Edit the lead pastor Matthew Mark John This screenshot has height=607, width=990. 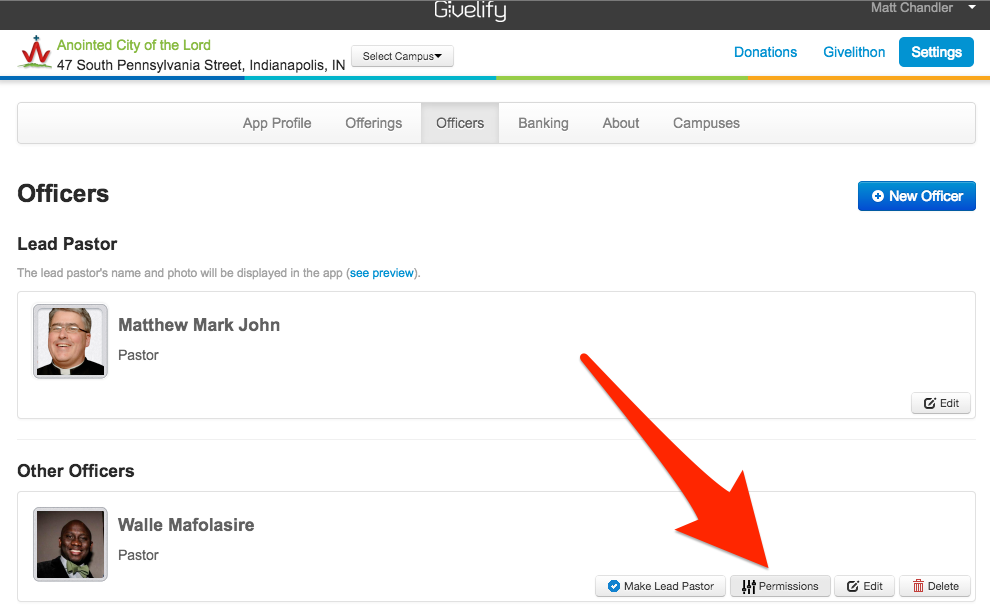[941, 403]
